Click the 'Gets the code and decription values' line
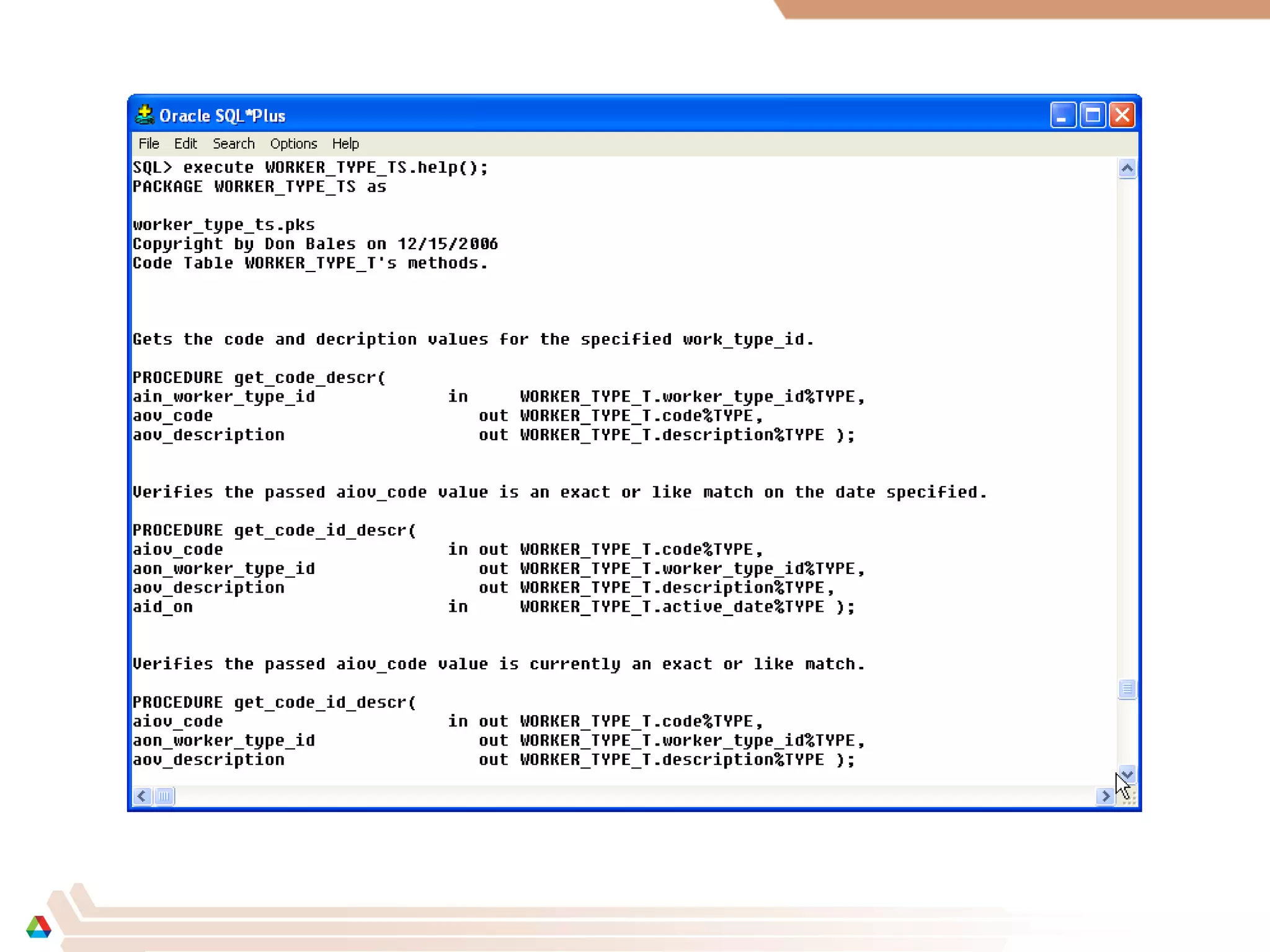1270x952 pixels. click(x=473, y=340)
